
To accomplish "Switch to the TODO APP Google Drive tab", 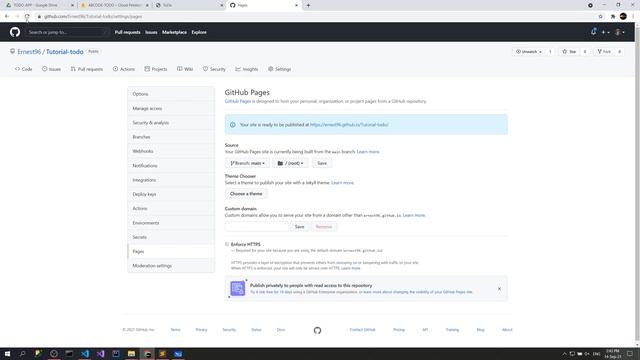I will (x=39, y=5).
